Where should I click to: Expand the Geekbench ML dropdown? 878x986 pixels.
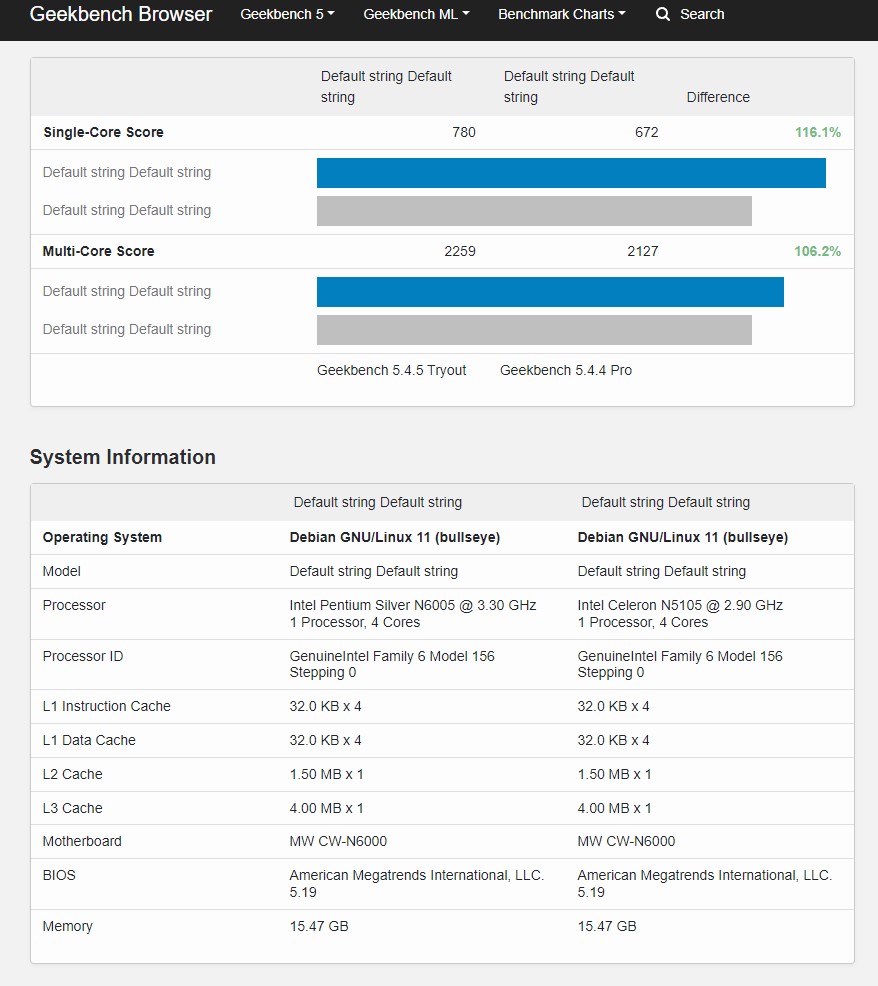416,14
